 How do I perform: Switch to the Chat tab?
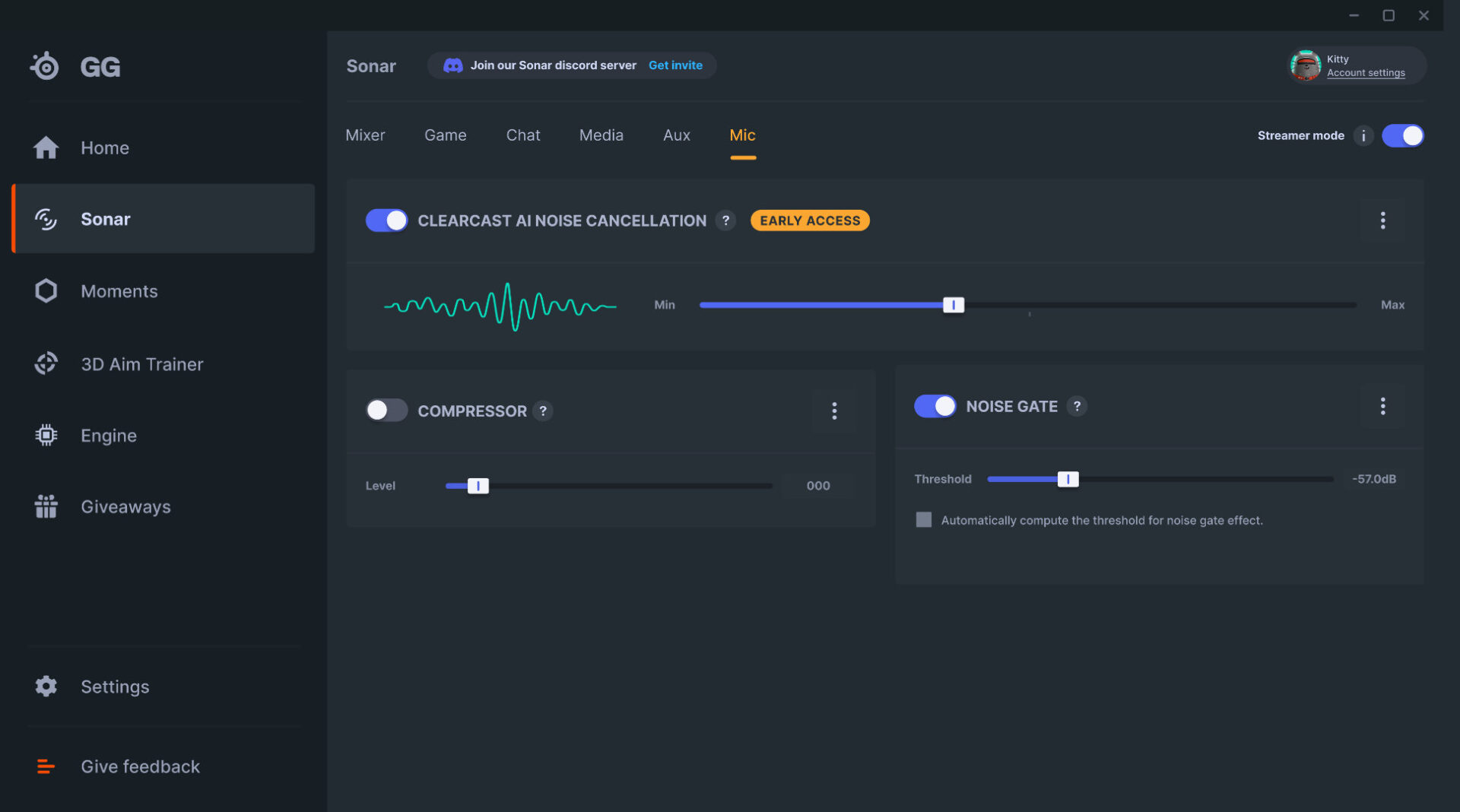click(x=523, y=135)
